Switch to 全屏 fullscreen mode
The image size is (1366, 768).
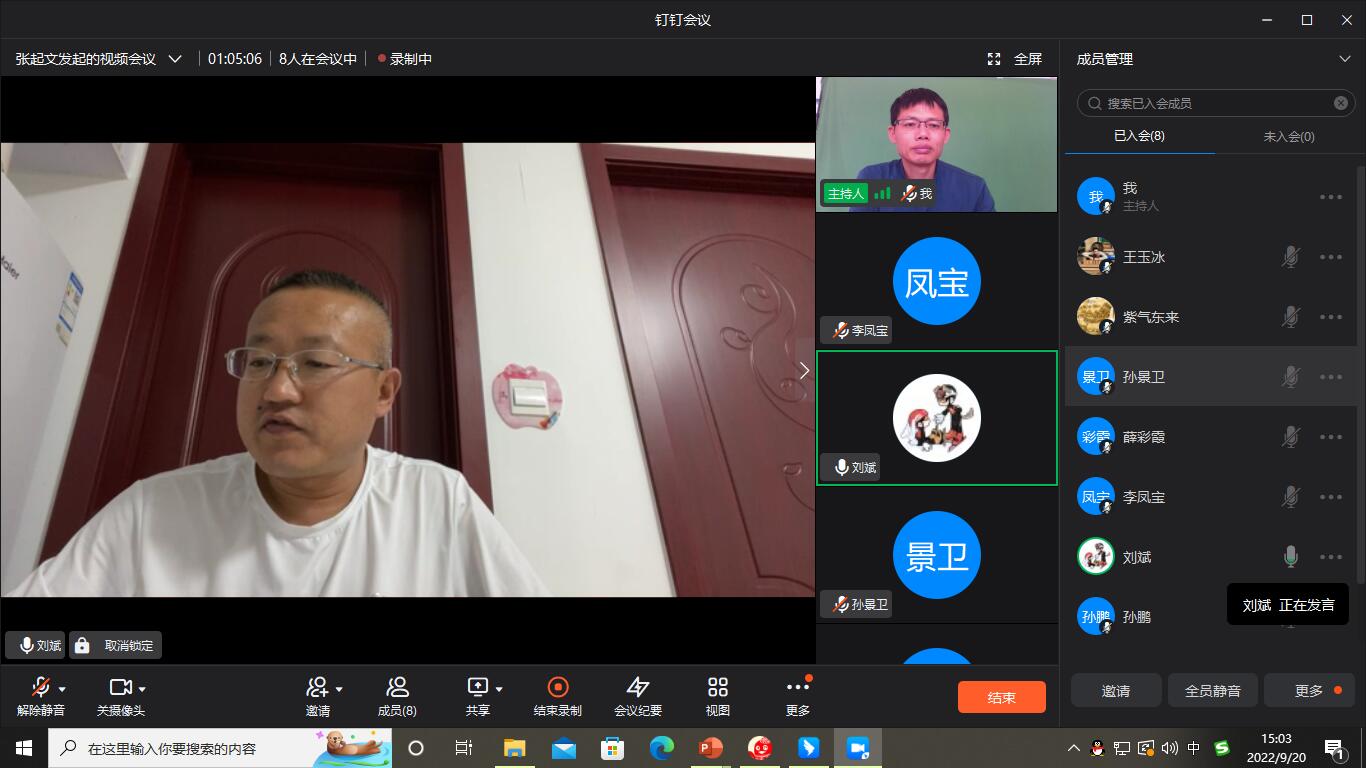[x=1015, y=59]
